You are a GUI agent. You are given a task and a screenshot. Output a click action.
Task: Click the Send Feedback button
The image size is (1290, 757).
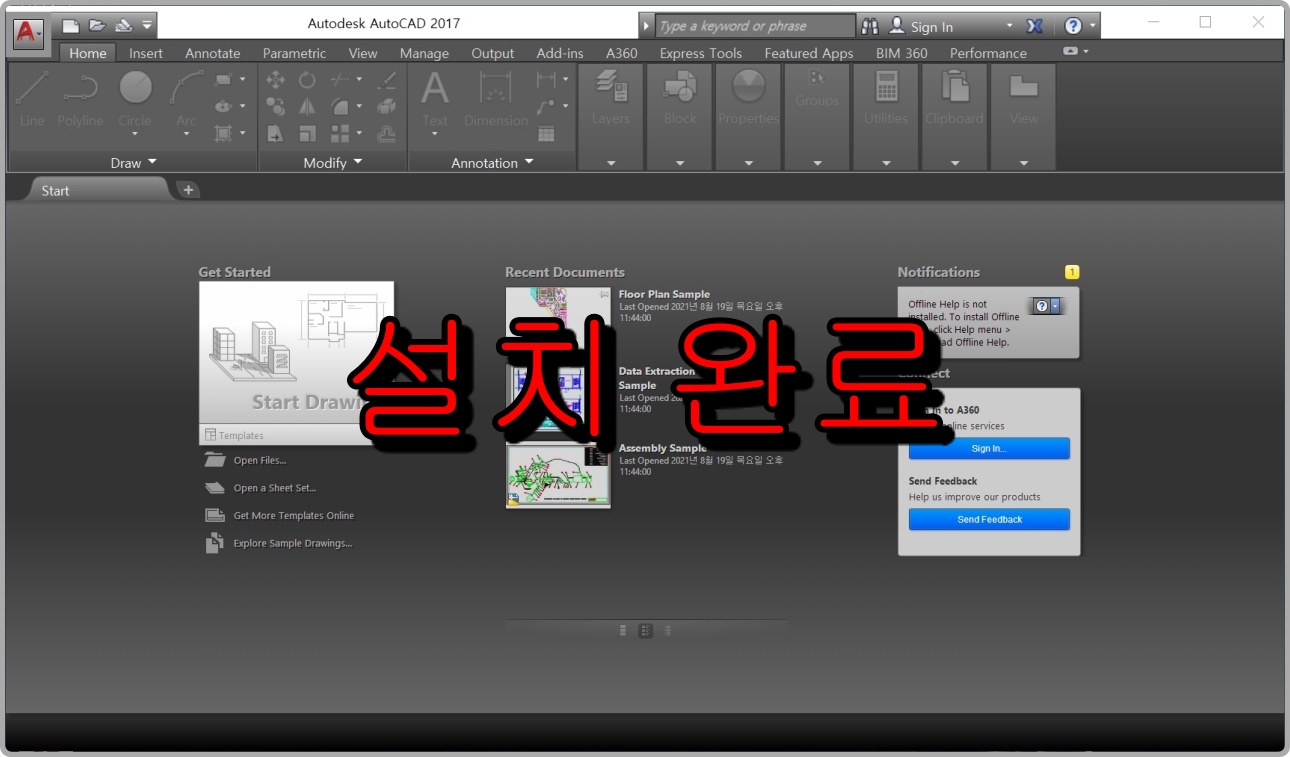click(x=989, y=519)
